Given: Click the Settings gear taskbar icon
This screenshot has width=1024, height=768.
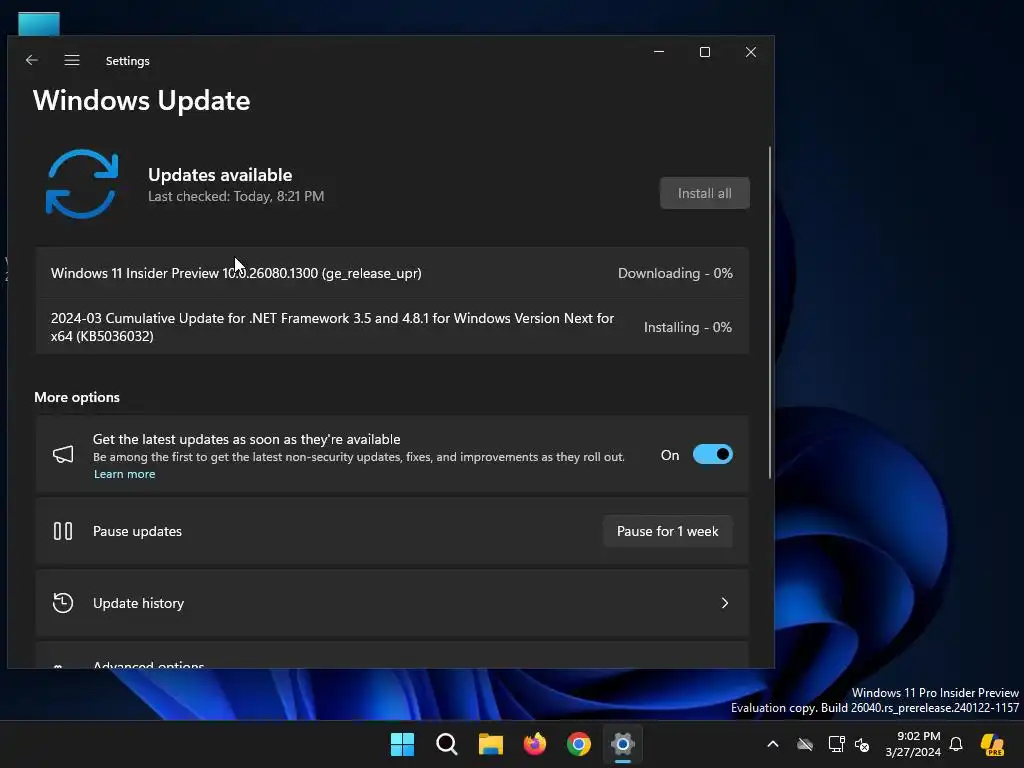Looking at the screenshot, I should (623, 744).
